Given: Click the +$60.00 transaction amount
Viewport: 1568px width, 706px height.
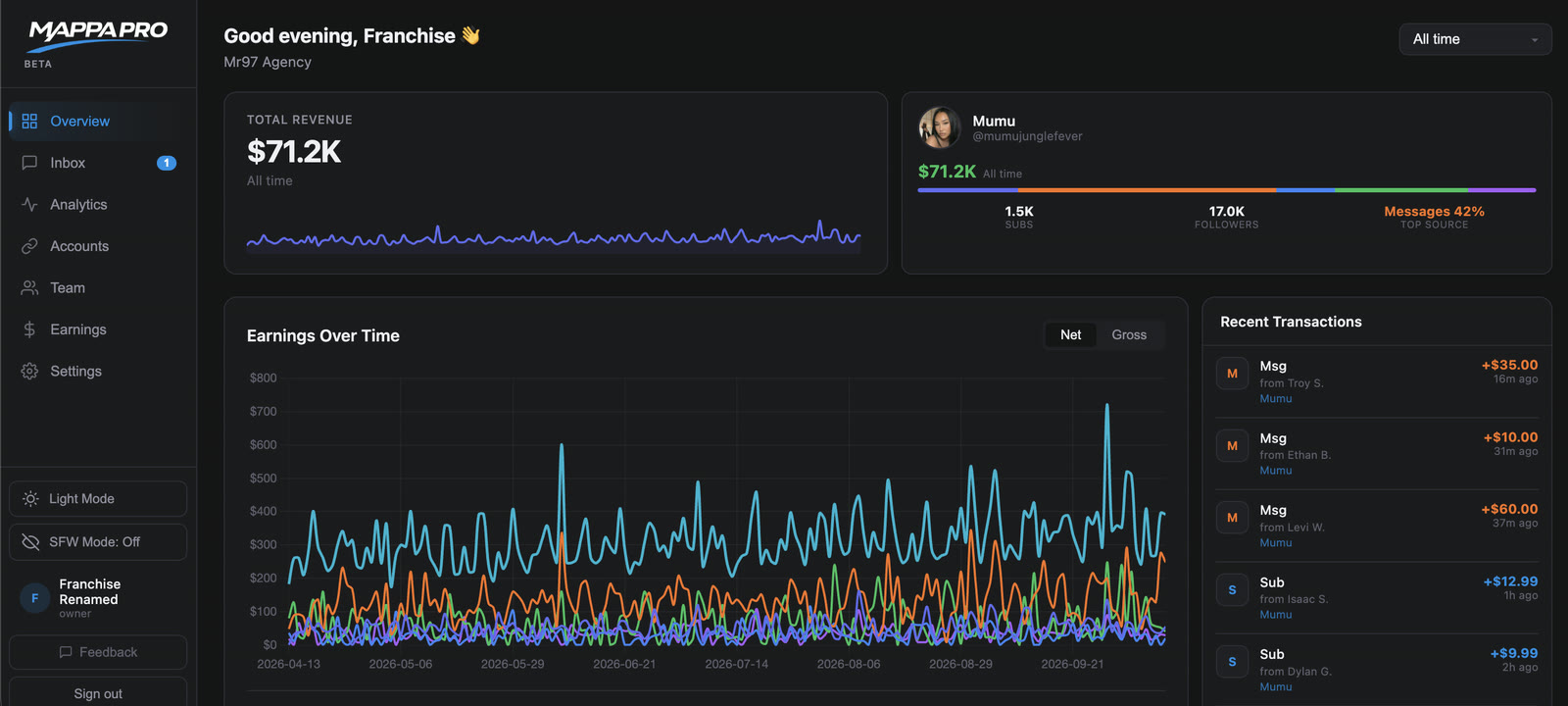Looking at the screenshot, I should point(1509,509).
